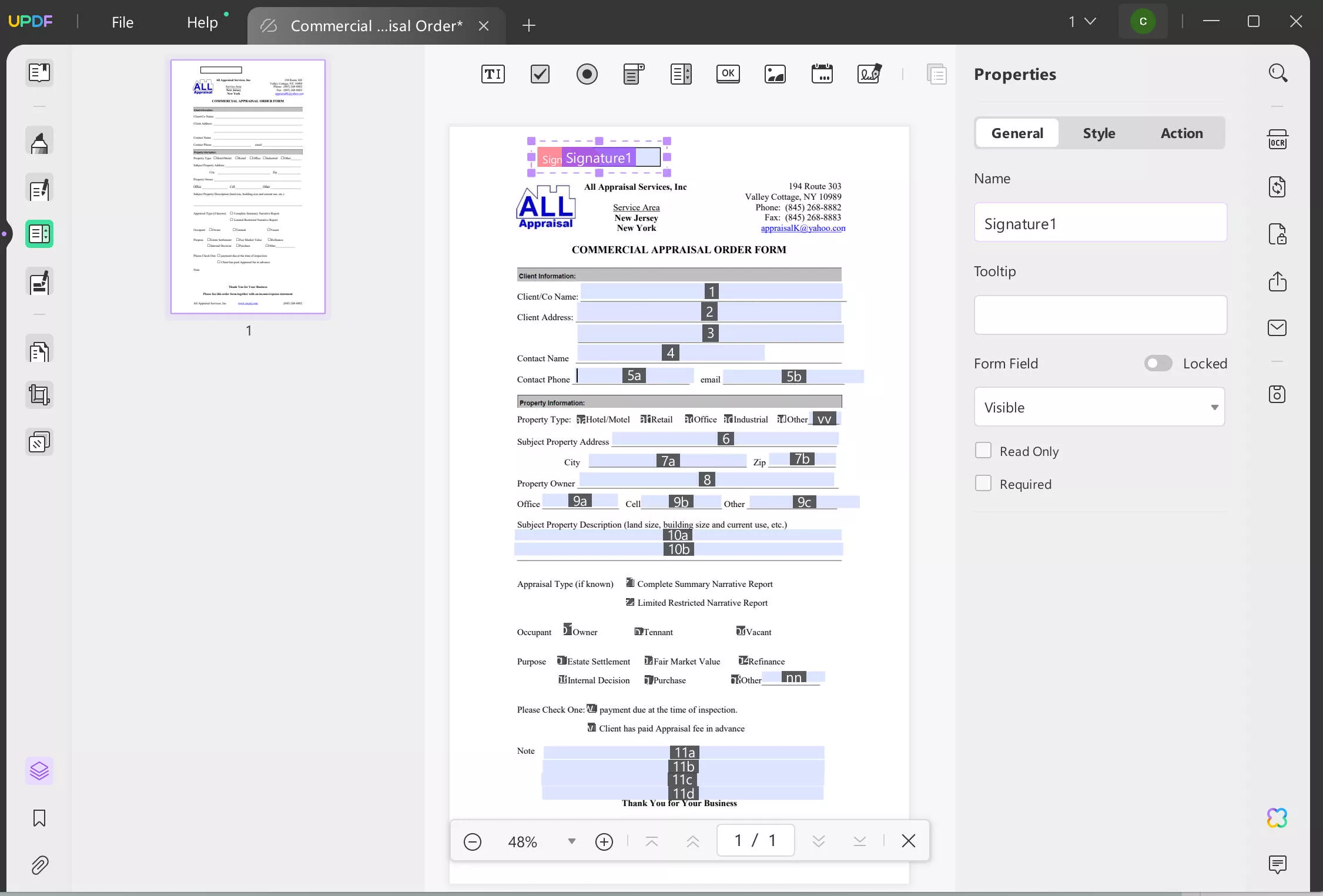Viewport: 1323px width, 896px height.
Task: Open the Layers panel icon
Action: [39, 771]
